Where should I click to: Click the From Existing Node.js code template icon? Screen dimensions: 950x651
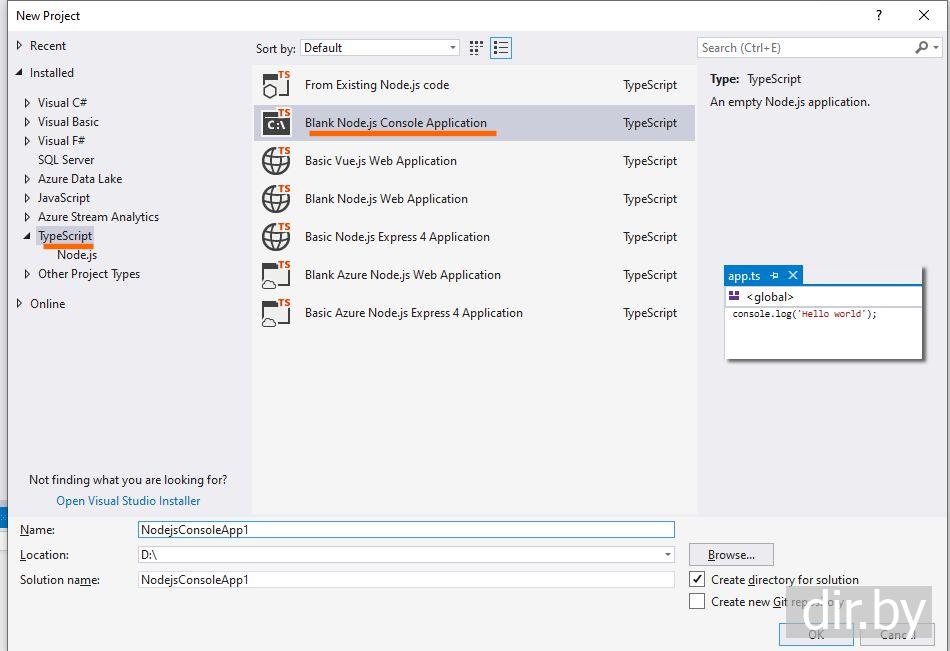[x=276, y=85]
